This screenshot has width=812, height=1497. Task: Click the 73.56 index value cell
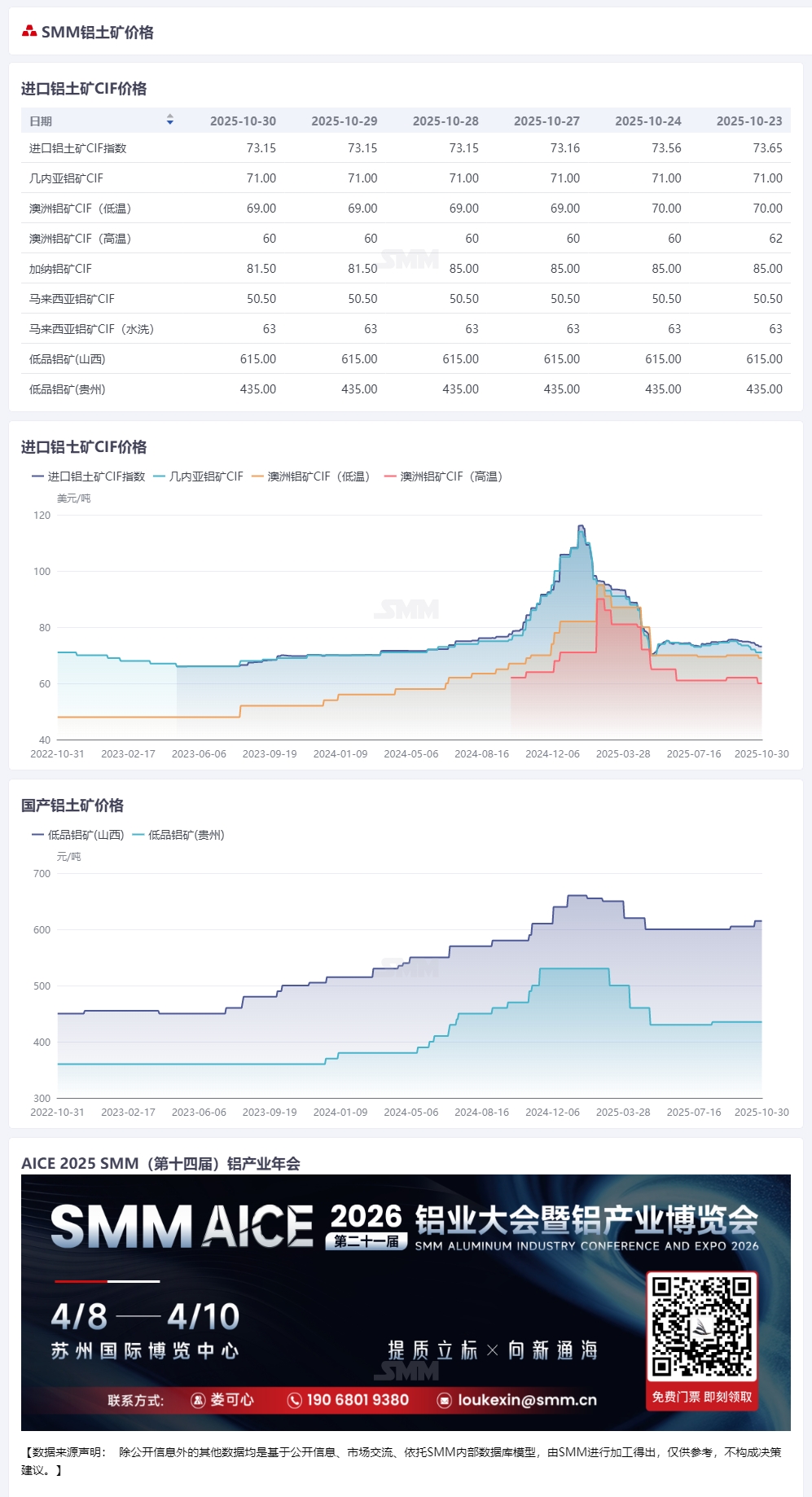click(x=666, y=148)
